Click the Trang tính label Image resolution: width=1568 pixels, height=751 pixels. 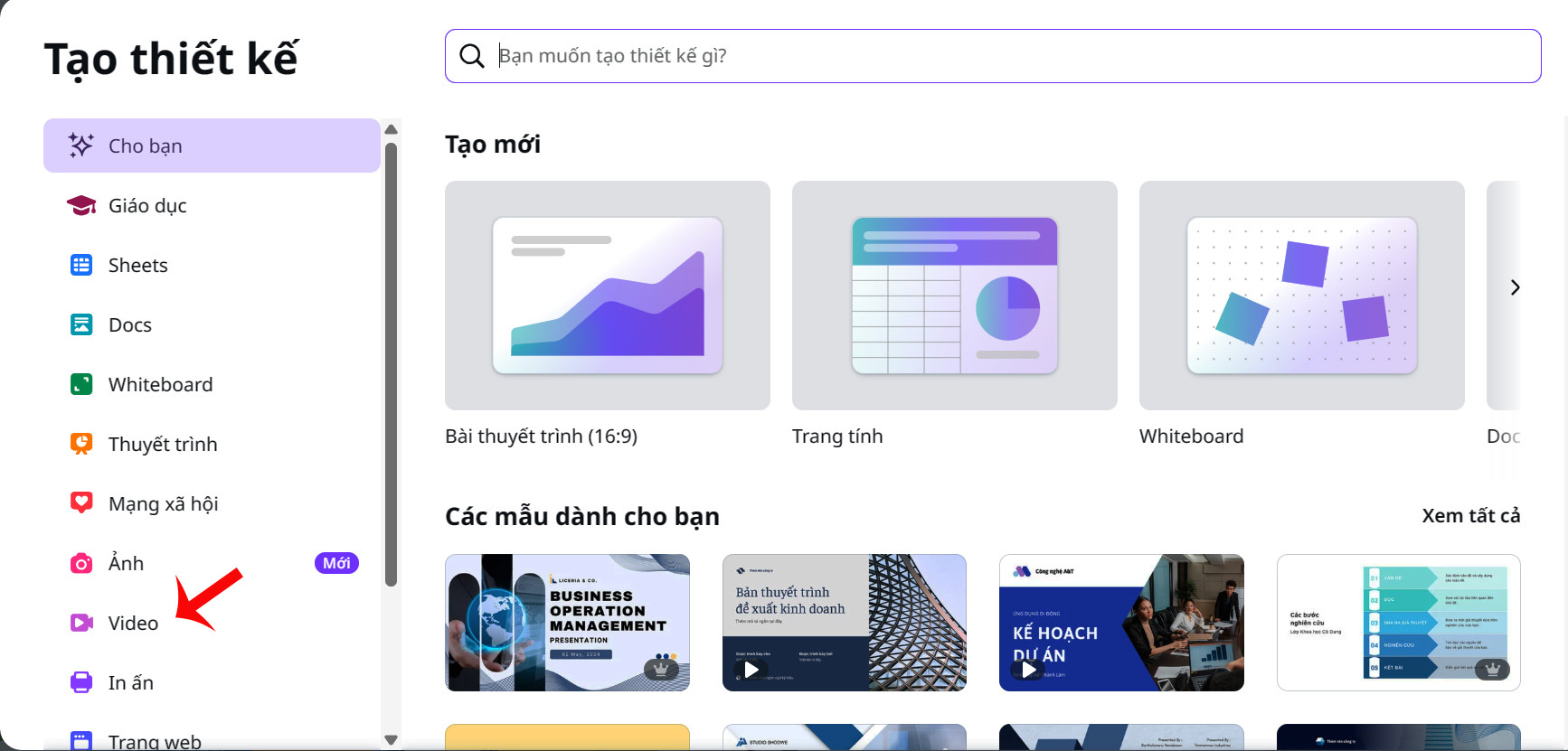837,437
